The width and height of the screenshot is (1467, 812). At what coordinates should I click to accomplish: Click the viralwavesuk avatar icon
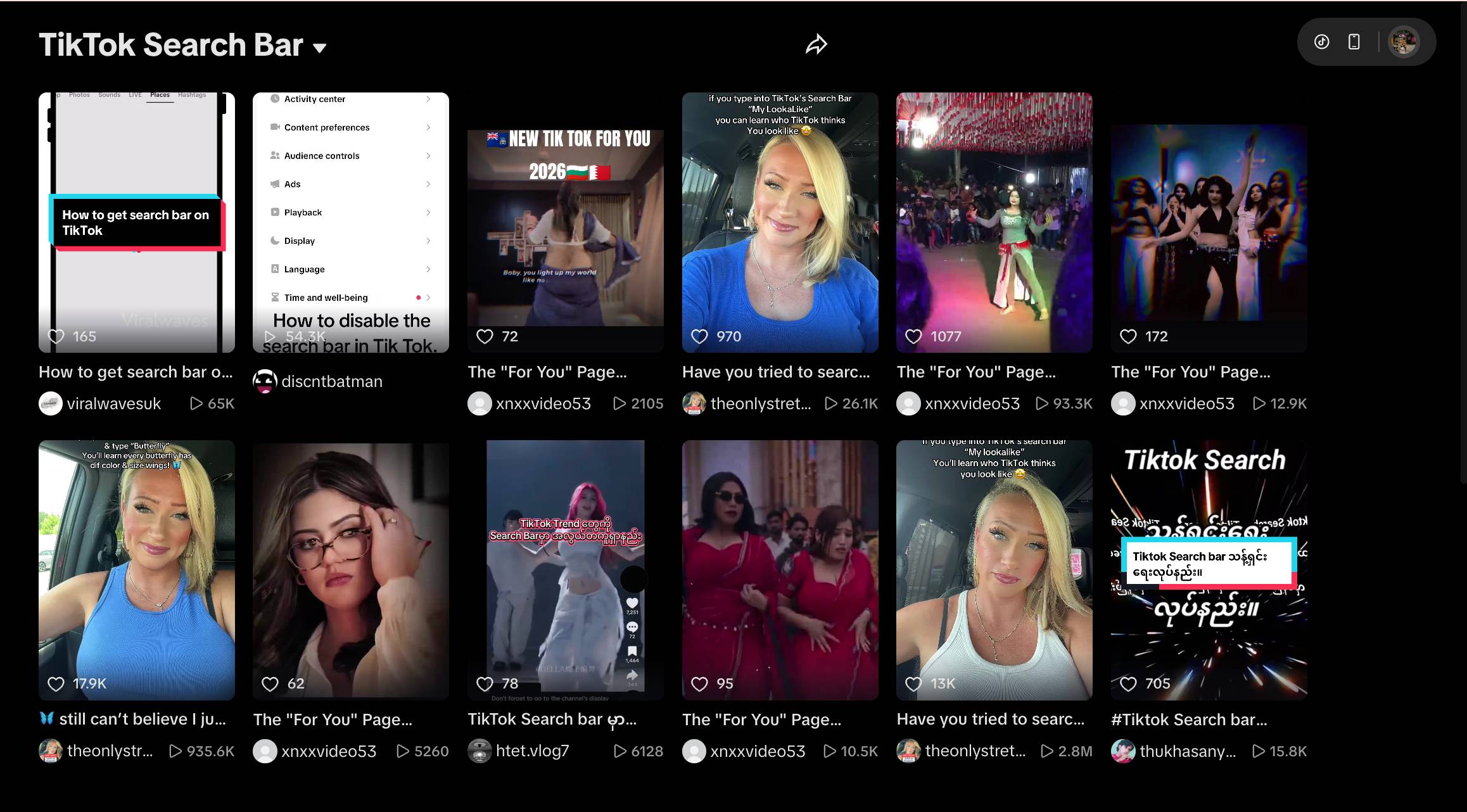click(x=51, y=403)
